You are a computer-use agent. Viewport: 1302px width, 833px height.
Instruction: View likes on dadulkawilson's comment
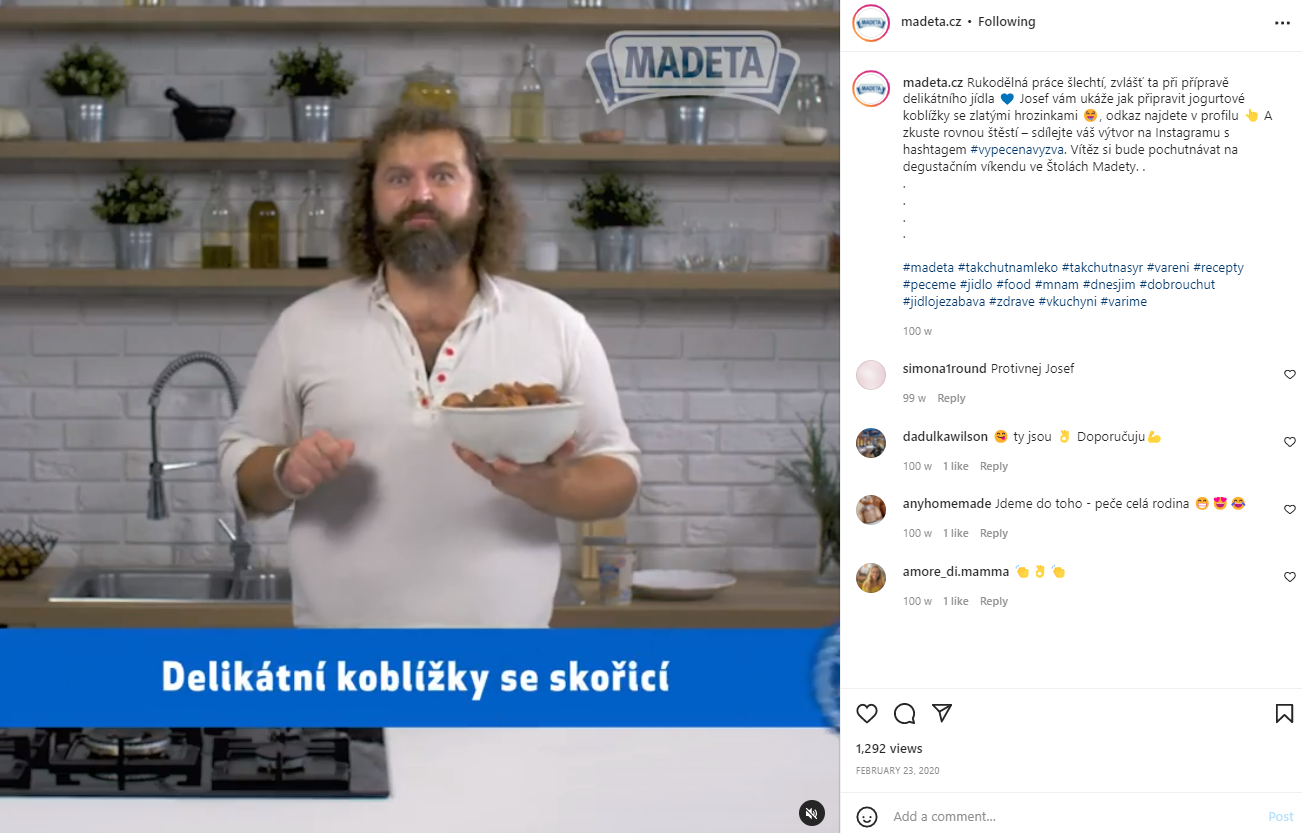click(956, 466)
